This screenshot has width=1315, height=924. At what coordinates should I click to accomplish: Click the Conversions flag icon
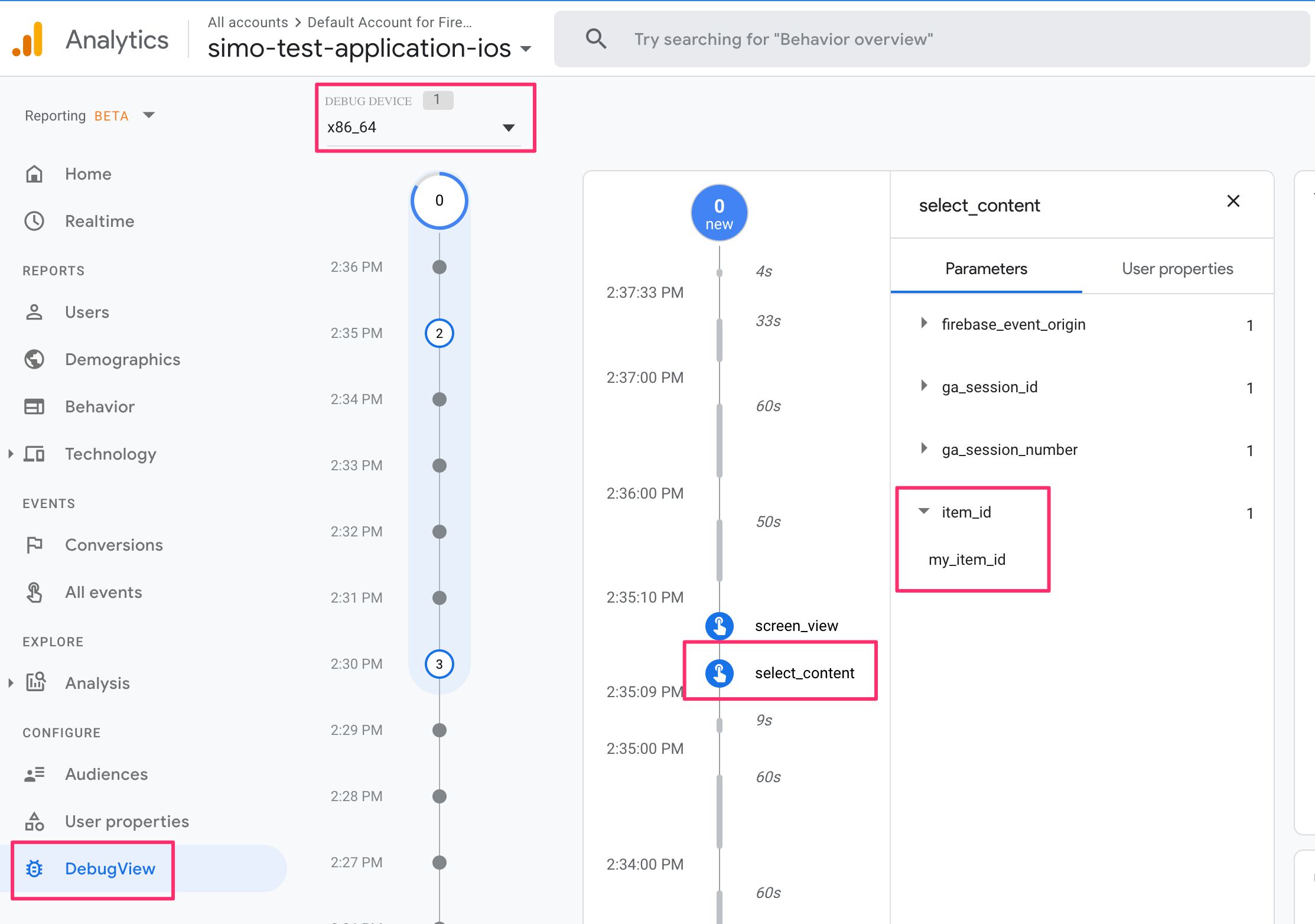pyautogui.click(x=34, y=545)
